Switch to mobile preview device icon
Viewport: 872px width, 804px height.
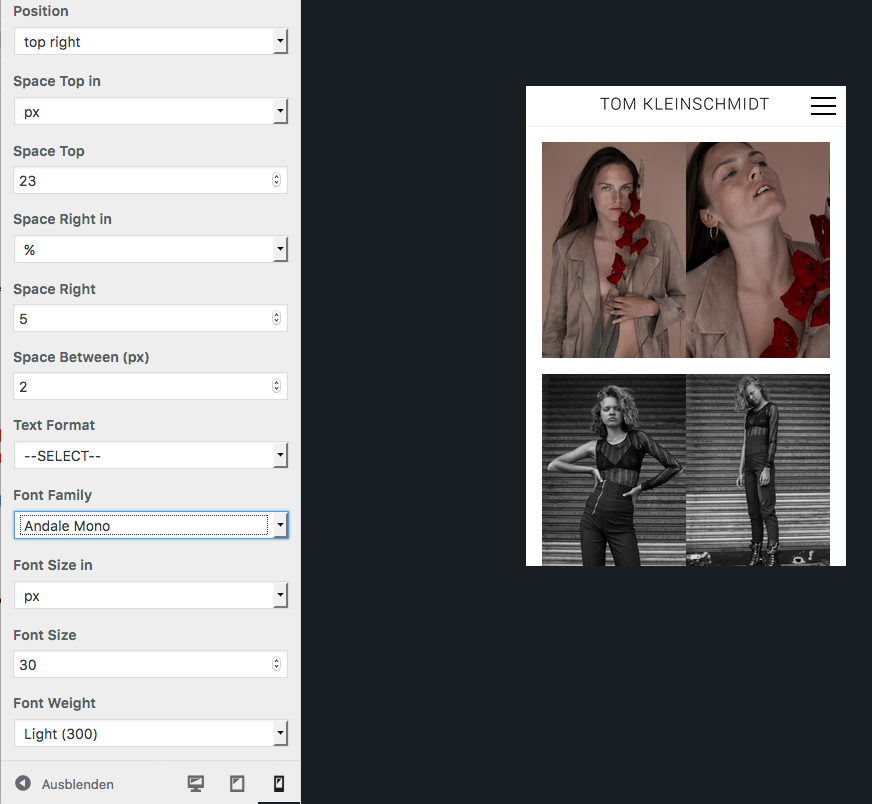pos(278,784)
